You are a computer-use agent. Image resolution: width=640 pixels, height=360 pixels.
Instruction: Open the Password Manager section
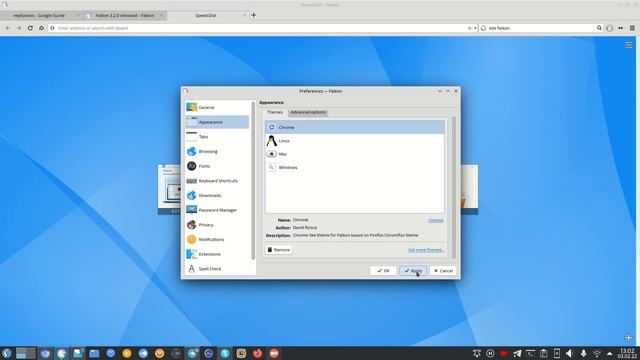(217, 210)
